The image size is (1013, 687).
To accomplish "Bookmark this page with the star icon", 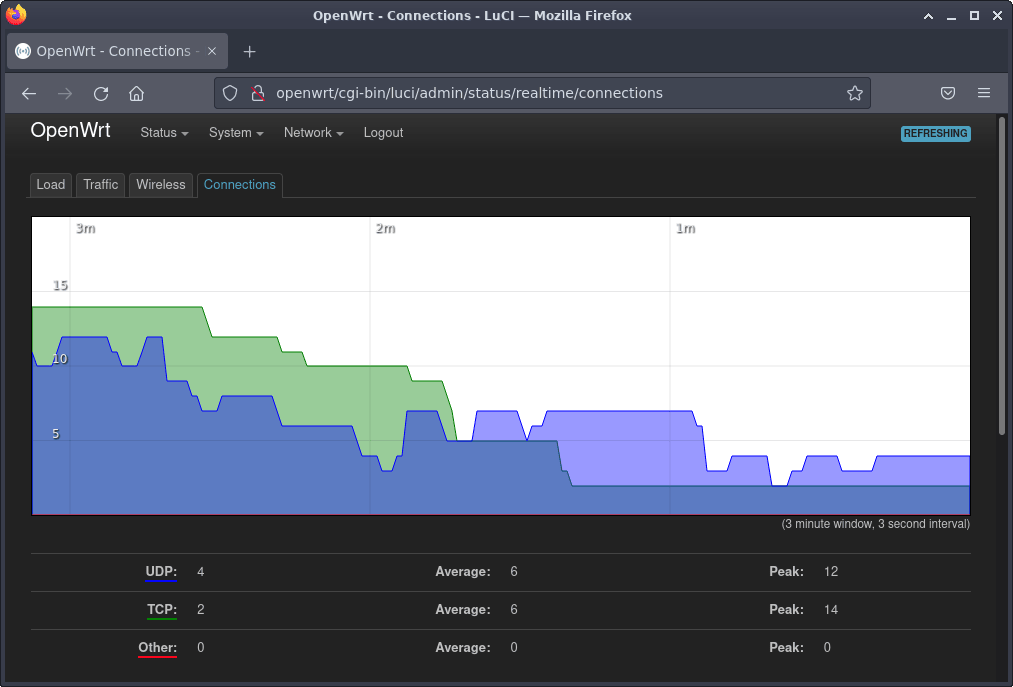I will pos(854,93).
